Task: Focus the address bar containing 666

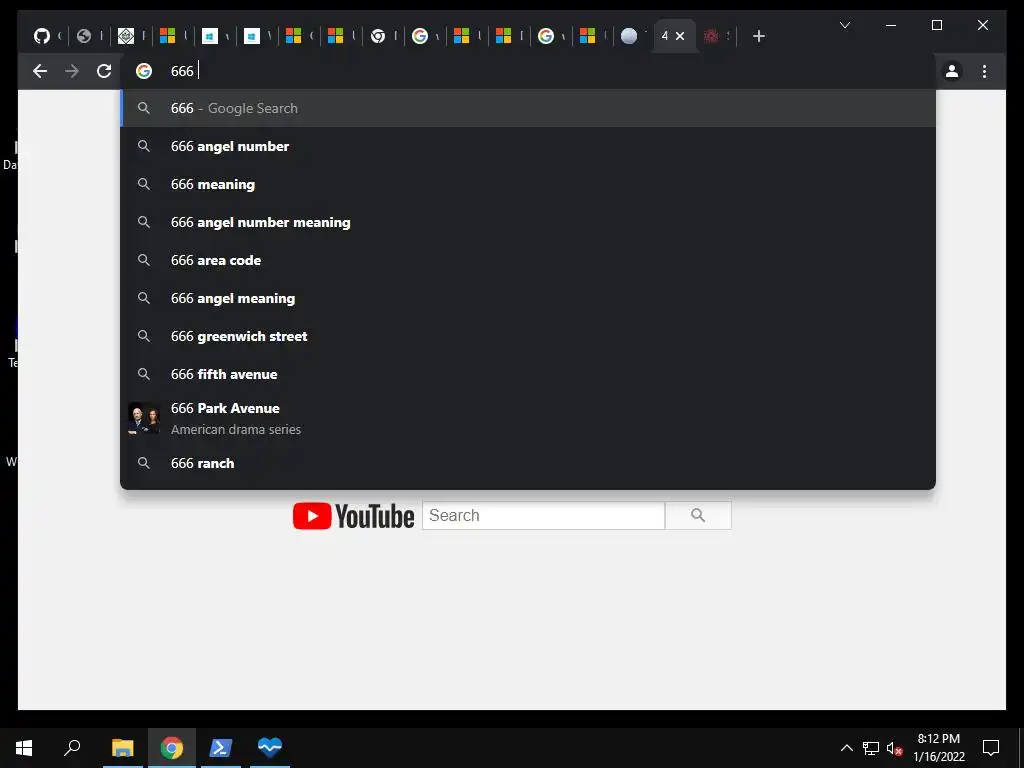Action: pyautogui.click(x=528, y=71)
